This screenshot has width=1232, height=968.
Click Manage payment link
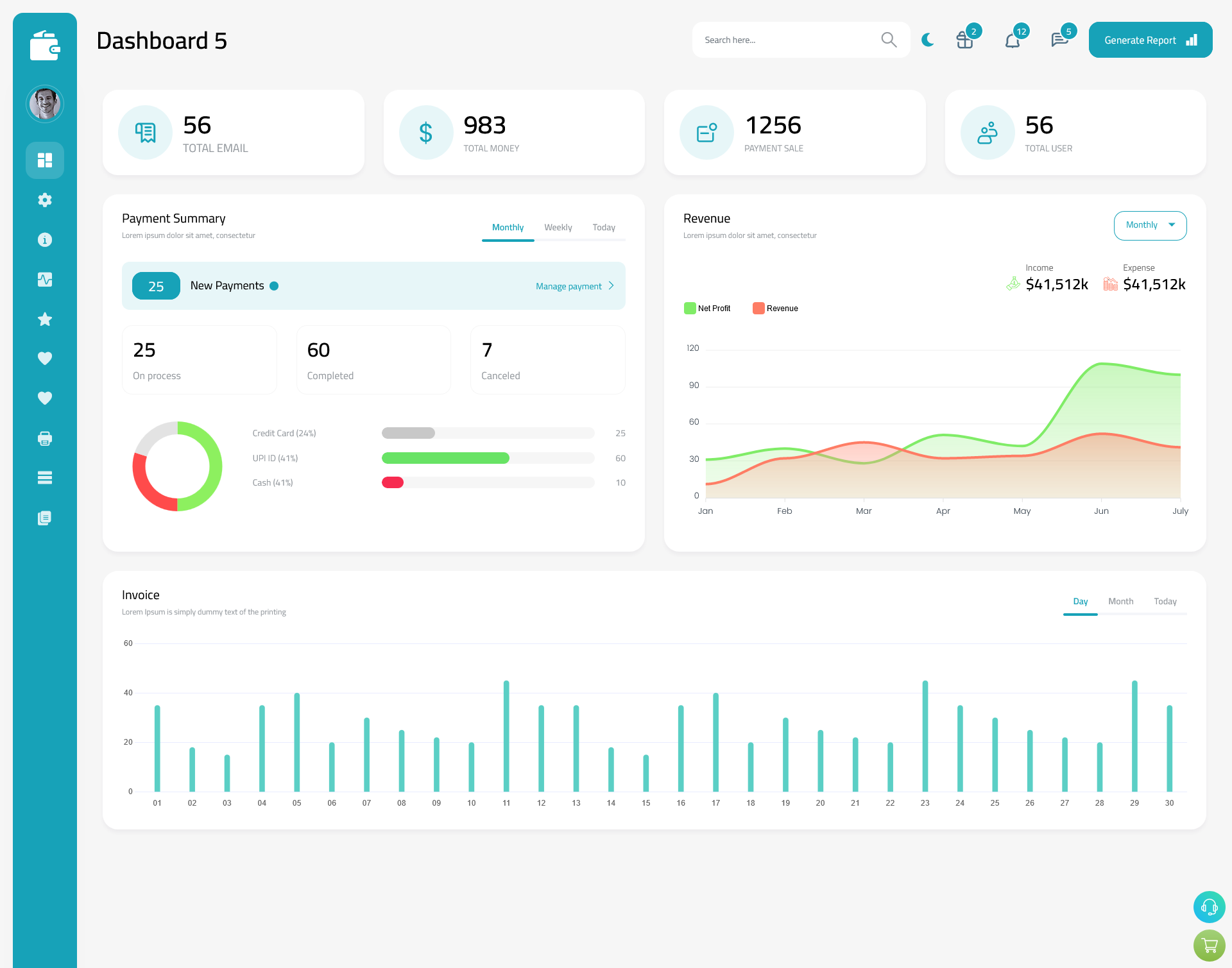coord(570,286)
